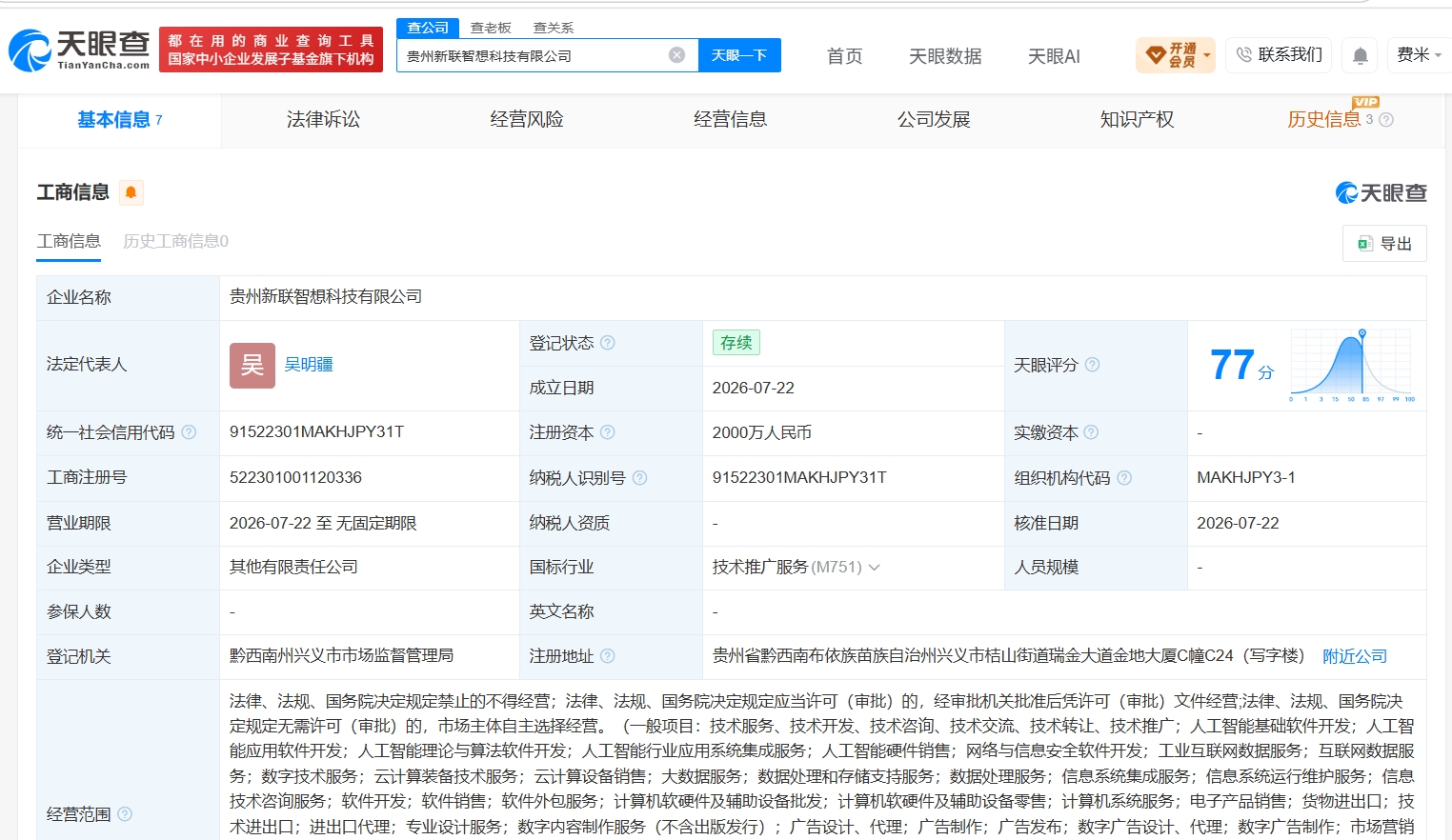Open 吴明疆 legal representative link
The image size is (1452, 840).
click(309, 365)
